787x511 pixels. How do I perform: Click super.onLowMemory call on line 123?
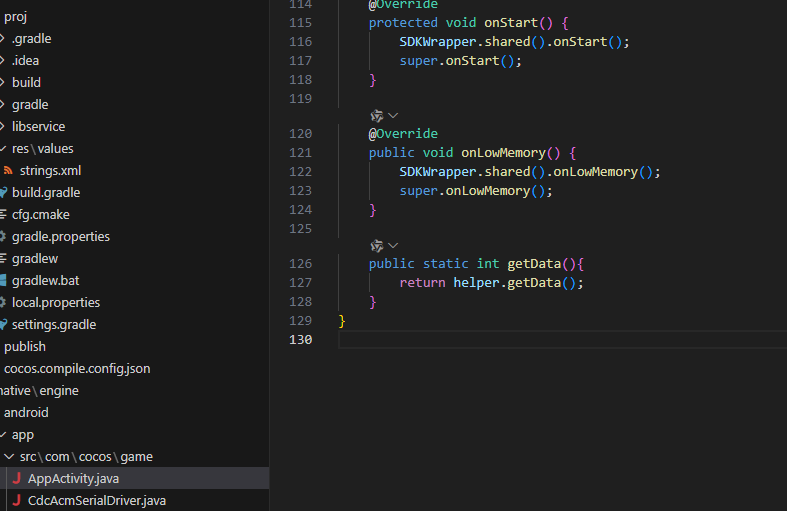tap(476, 191)
